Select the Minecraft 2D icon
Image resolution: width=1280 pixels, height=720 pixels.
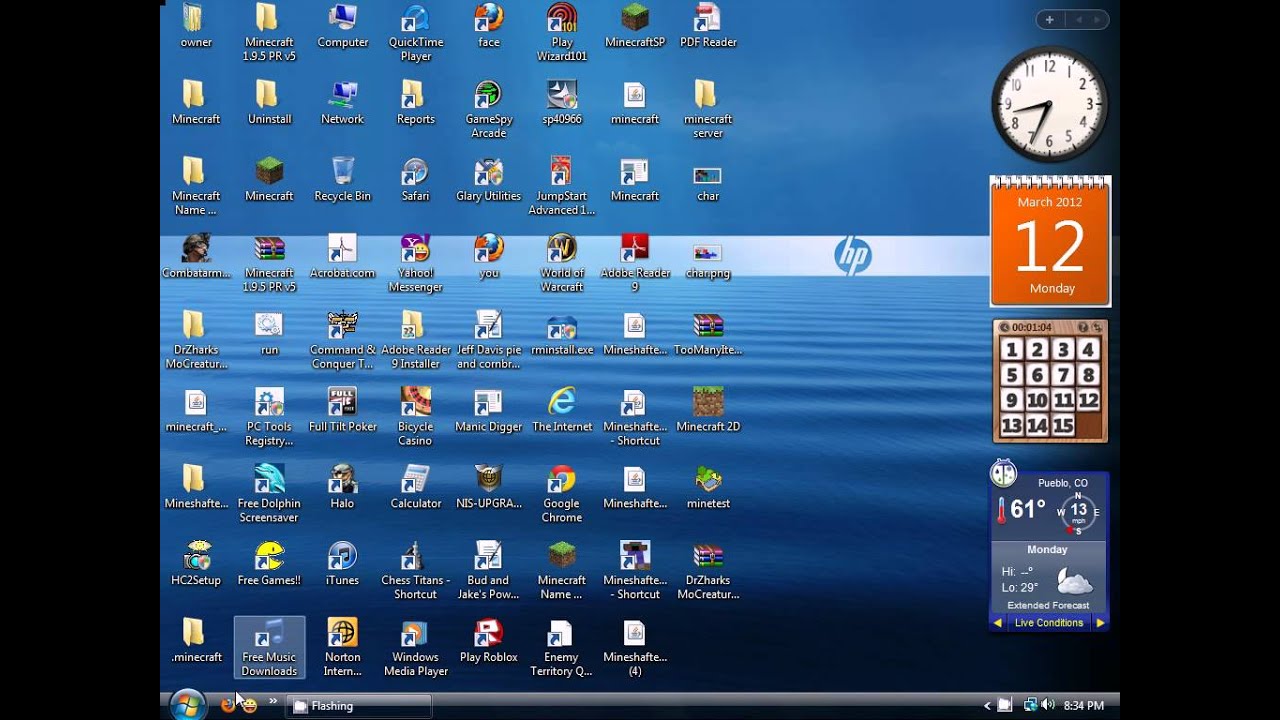(708, 411)
